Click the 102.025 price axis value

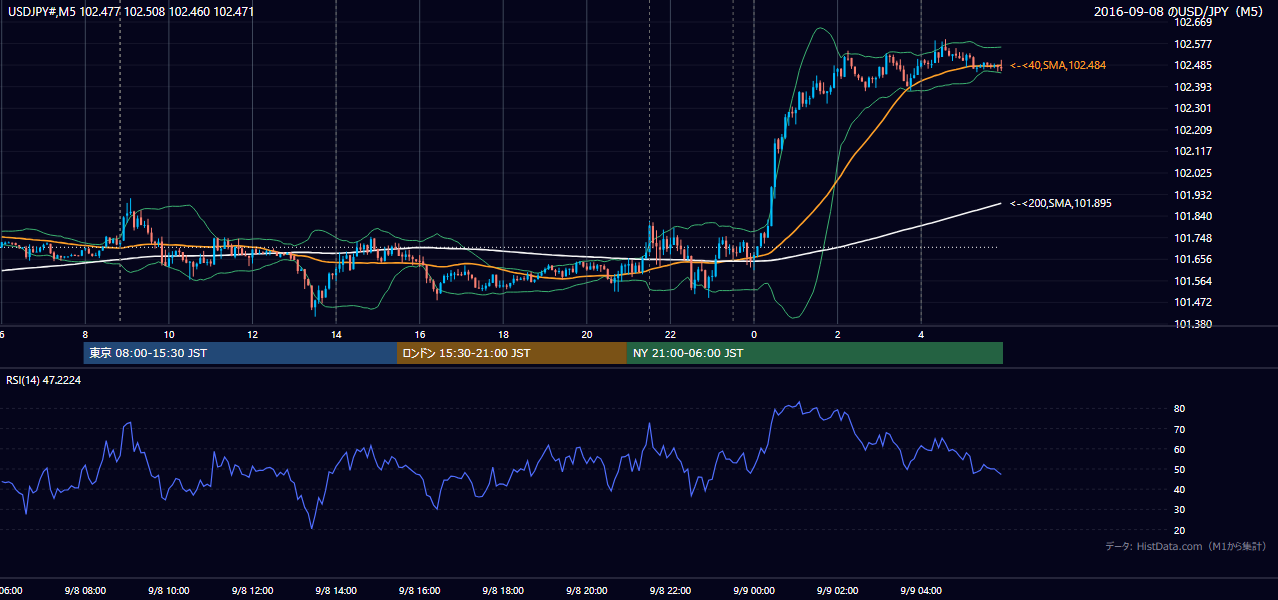tap(1192, 174)
